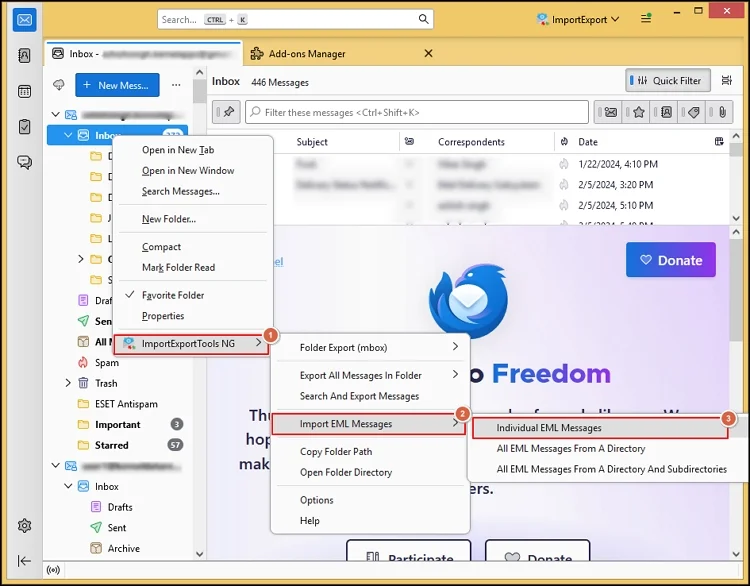Select Search Messages menu entry

(x=193, y=191)
